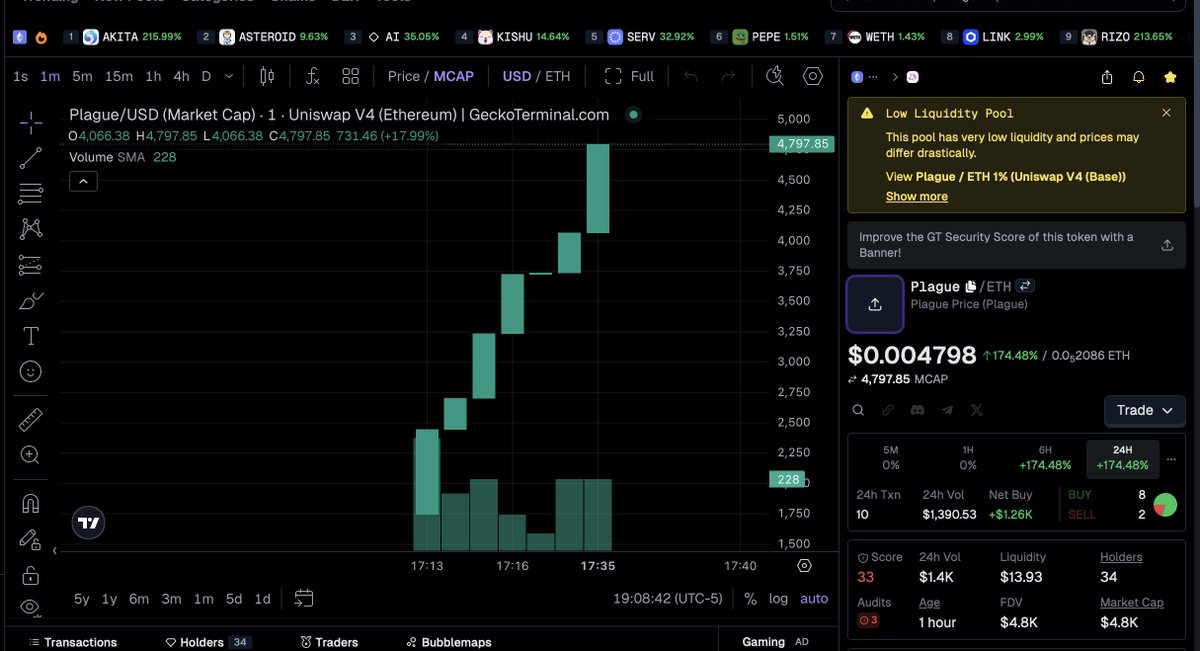Toggle lock all drawing tools
Viewport: 1200px width, 651px height.
click(31, 575)
